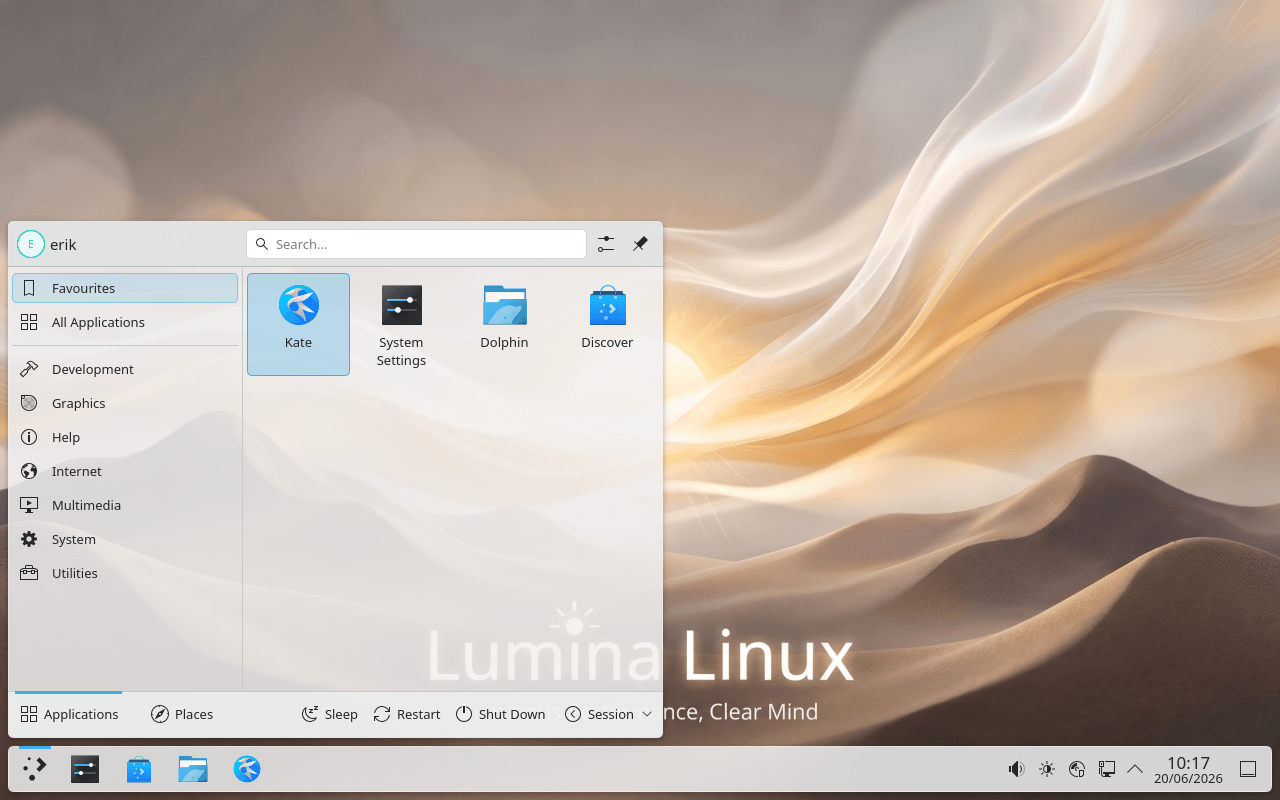Click the Show Desktop icon
1280x800 pixels.
pyautogui.click(x=1248, y=769)
